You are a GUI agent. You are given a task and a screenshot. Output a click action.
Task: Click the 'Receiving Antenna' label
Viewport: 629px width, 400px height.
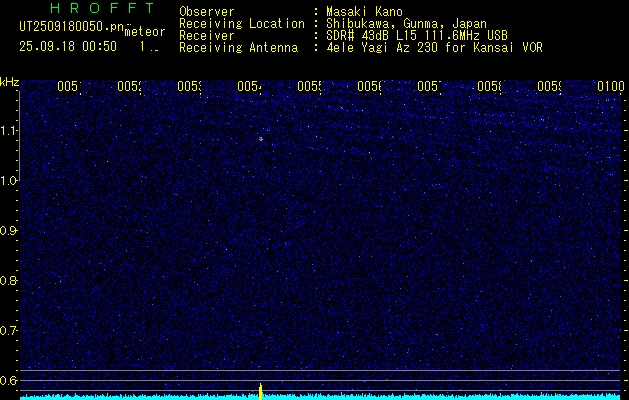point(239,48)
